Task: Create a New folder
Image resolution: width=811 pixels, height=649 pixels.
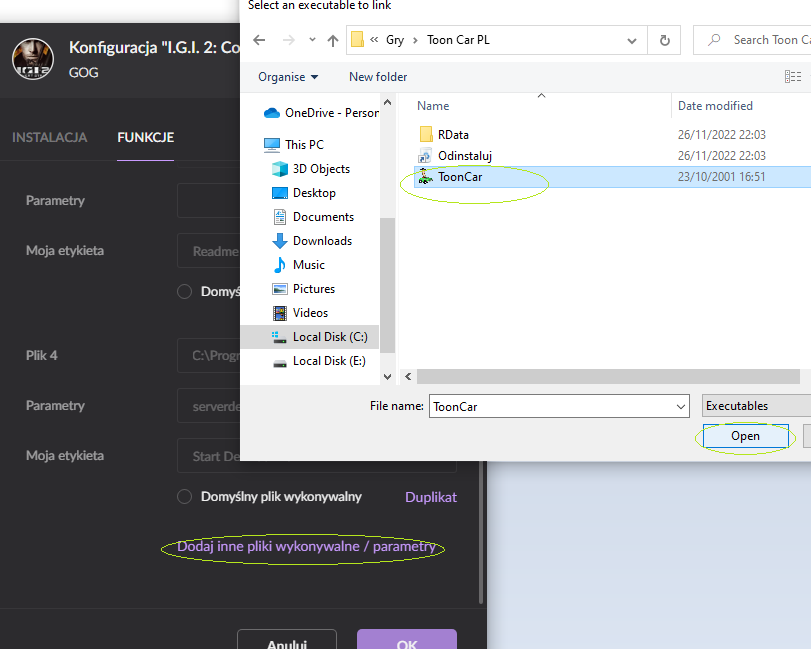Action: click(x=378, y=77)
